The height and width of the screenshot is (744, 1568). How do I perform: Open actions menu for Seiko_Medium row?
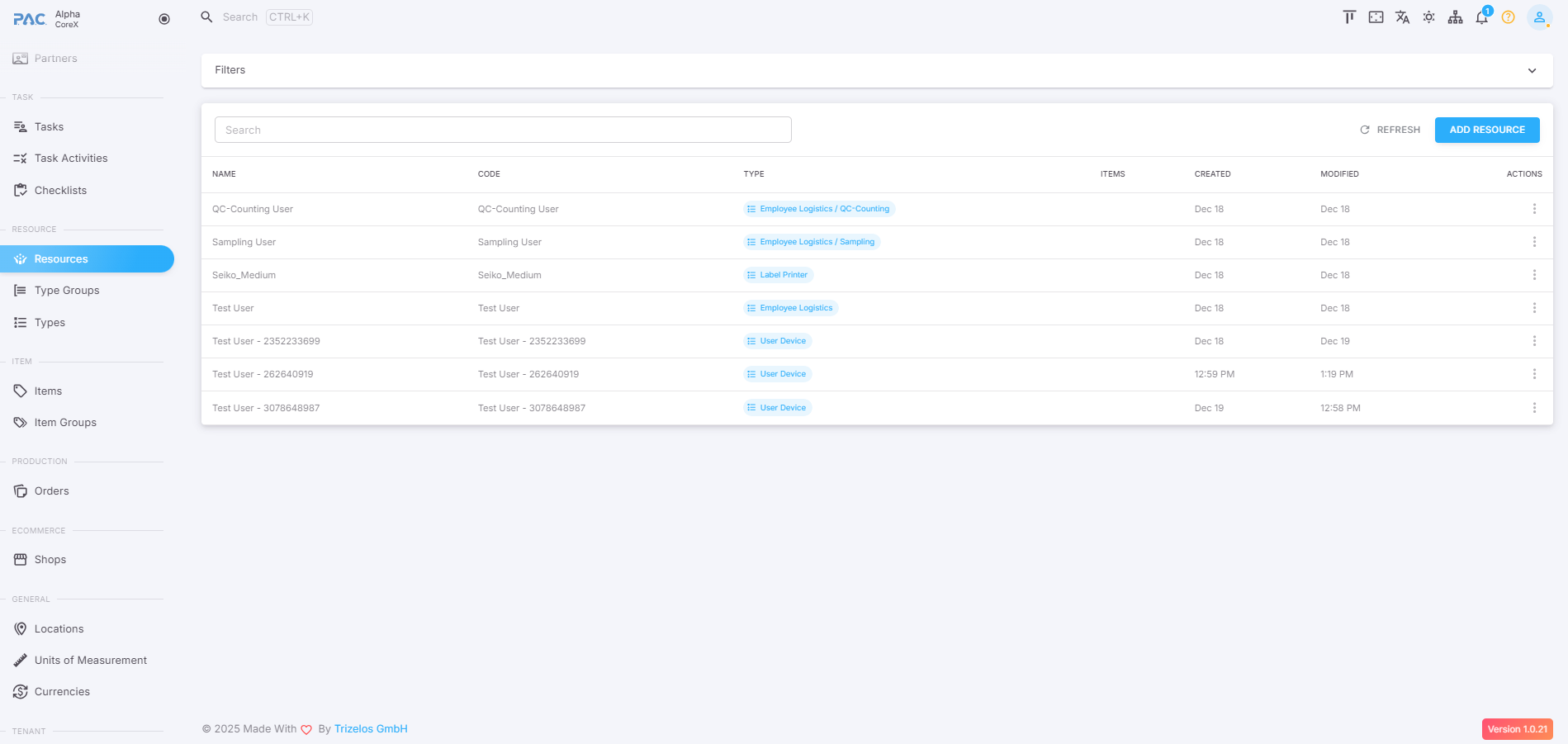click(x=1534, y=275)
